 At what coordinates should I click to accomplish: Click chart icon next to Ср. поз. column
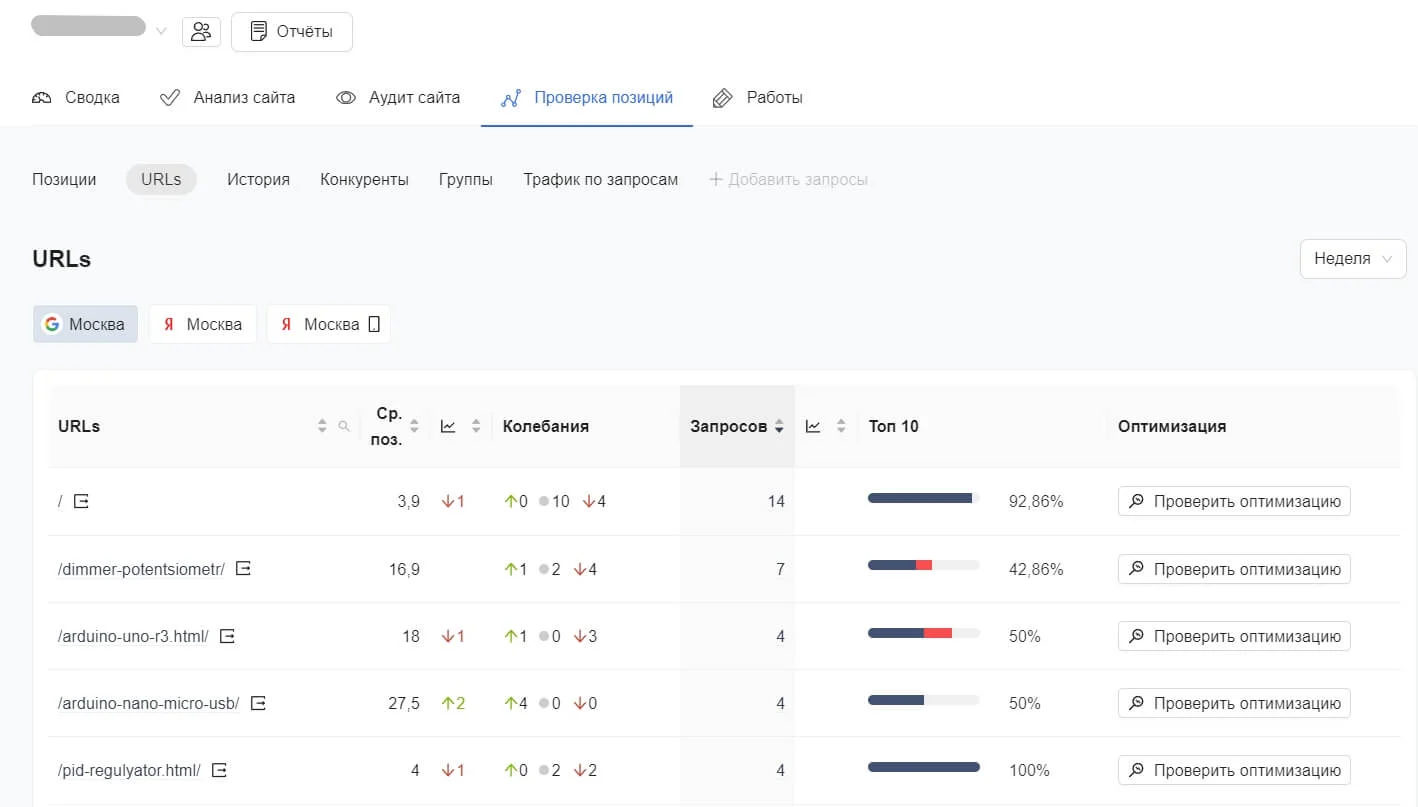448,426
